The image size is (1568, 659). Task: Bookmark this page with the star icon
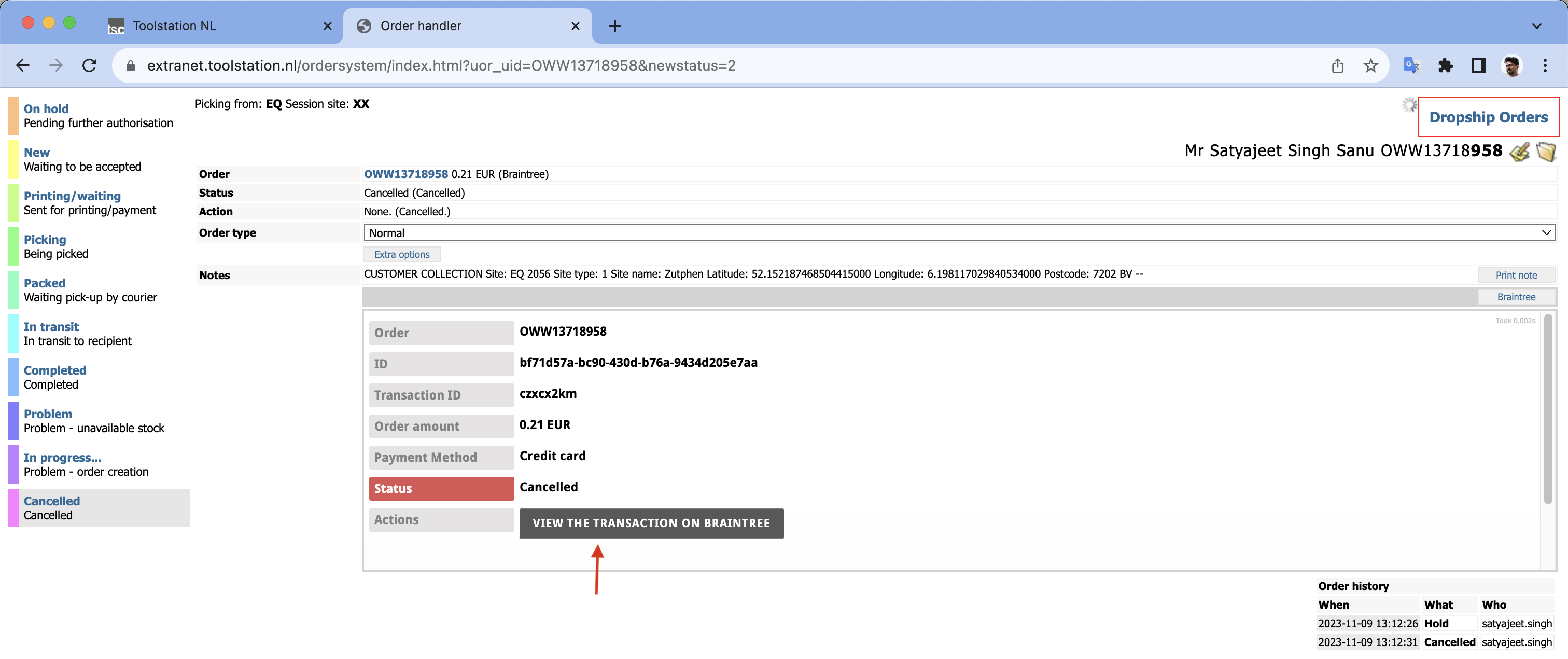coord(1370,65)
